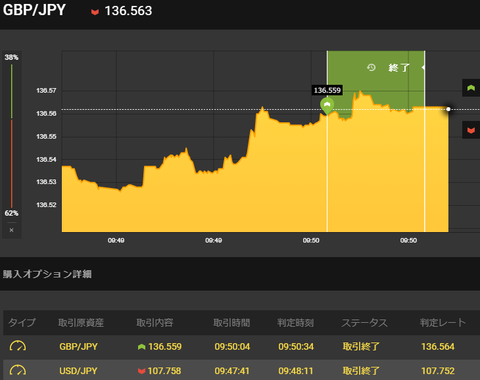Image resolution: width=480 pixels, height=380 pixels.
Task: Click the ステータス column header
Action: (x=364, y=323)
